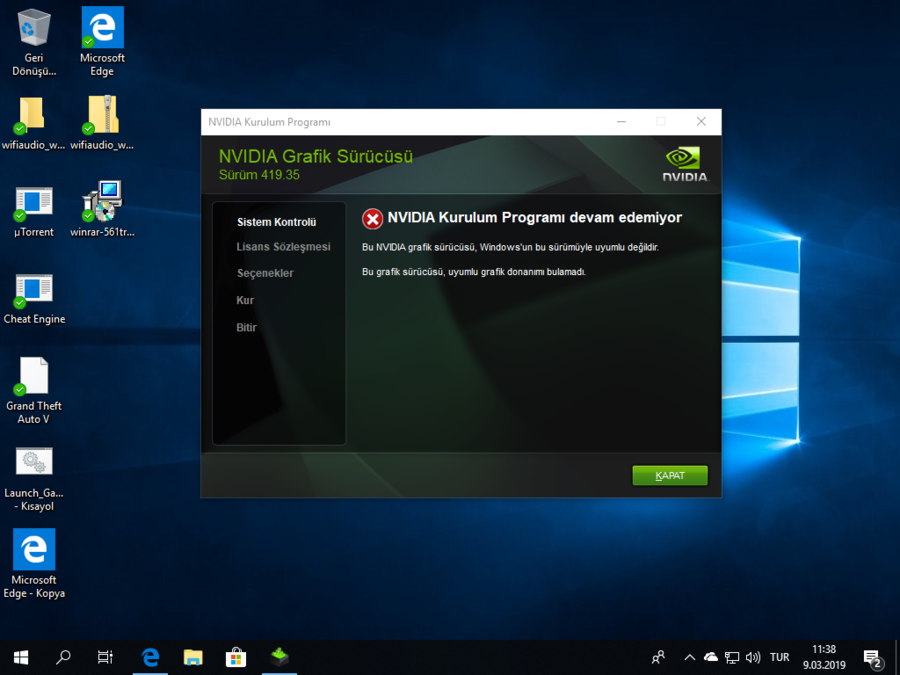The width and height of the screenshot is (900, 675).
Task: Select the Bitir step in the sidebar
Action: click(246, 327)
